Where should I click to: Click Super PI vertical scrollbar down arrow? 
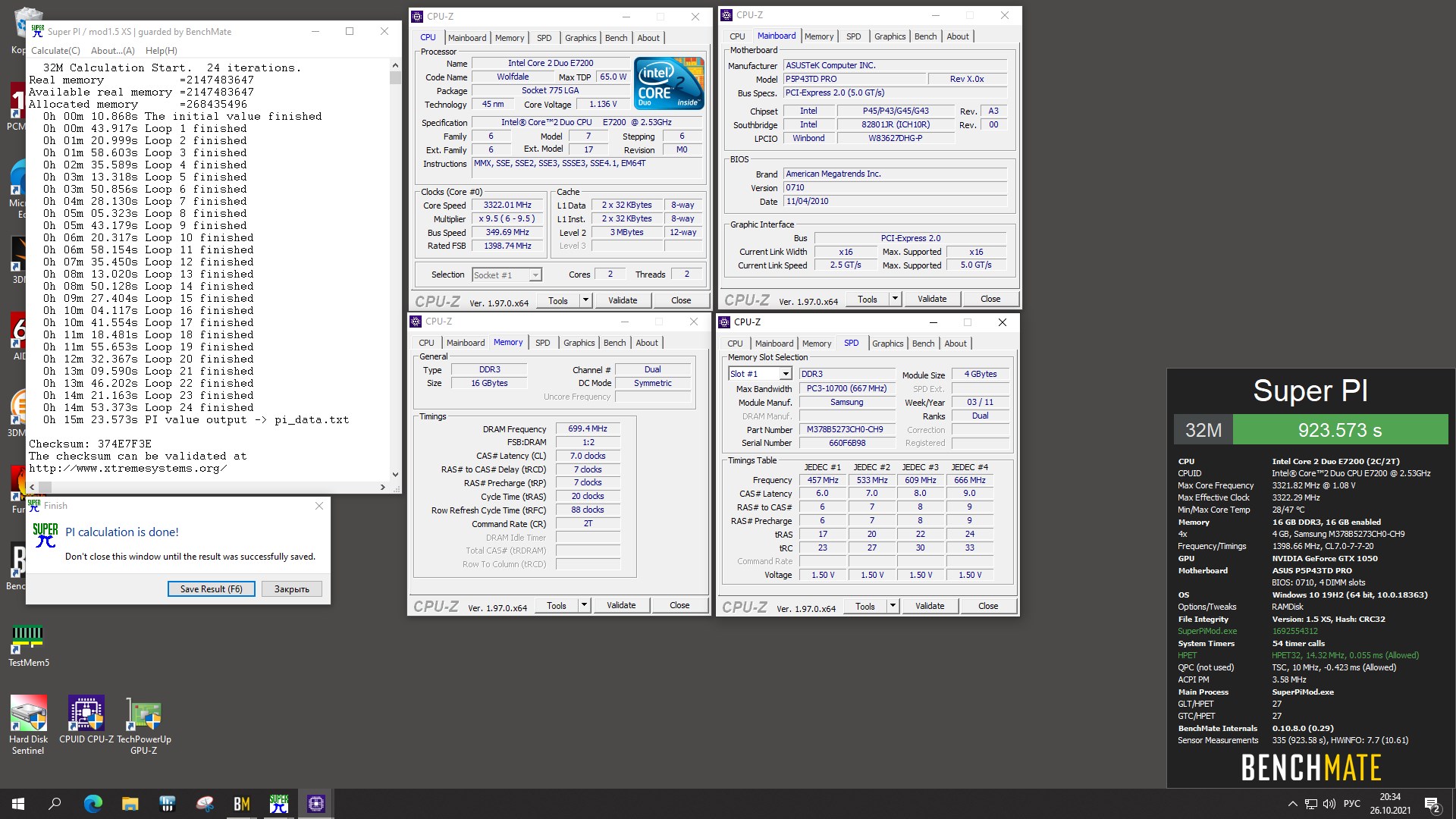pyautogui.click(x=395, y=475)
